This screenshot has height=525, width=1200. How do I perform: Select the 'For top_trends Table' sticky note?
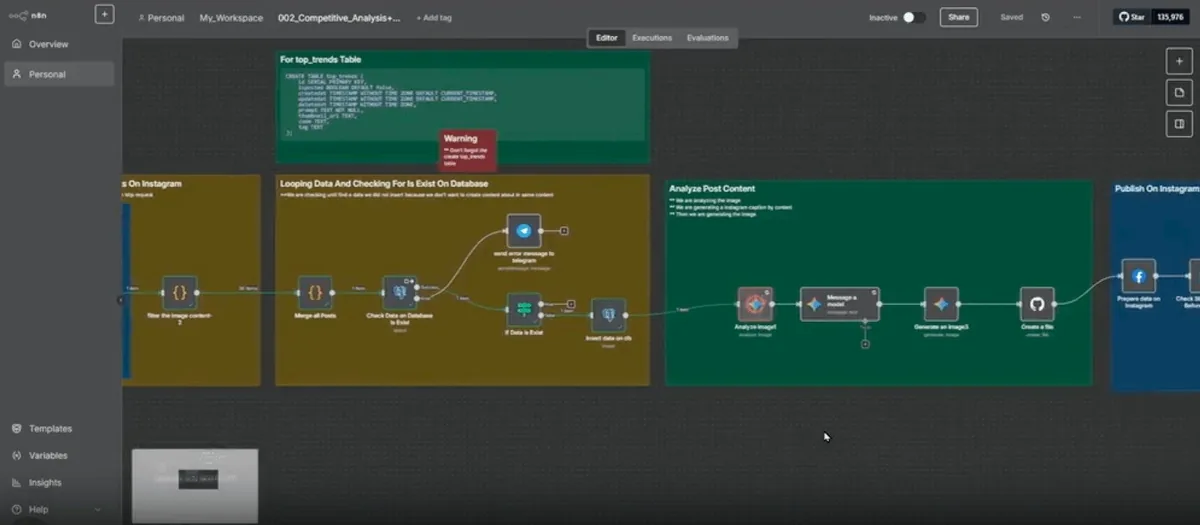(463, 107)
